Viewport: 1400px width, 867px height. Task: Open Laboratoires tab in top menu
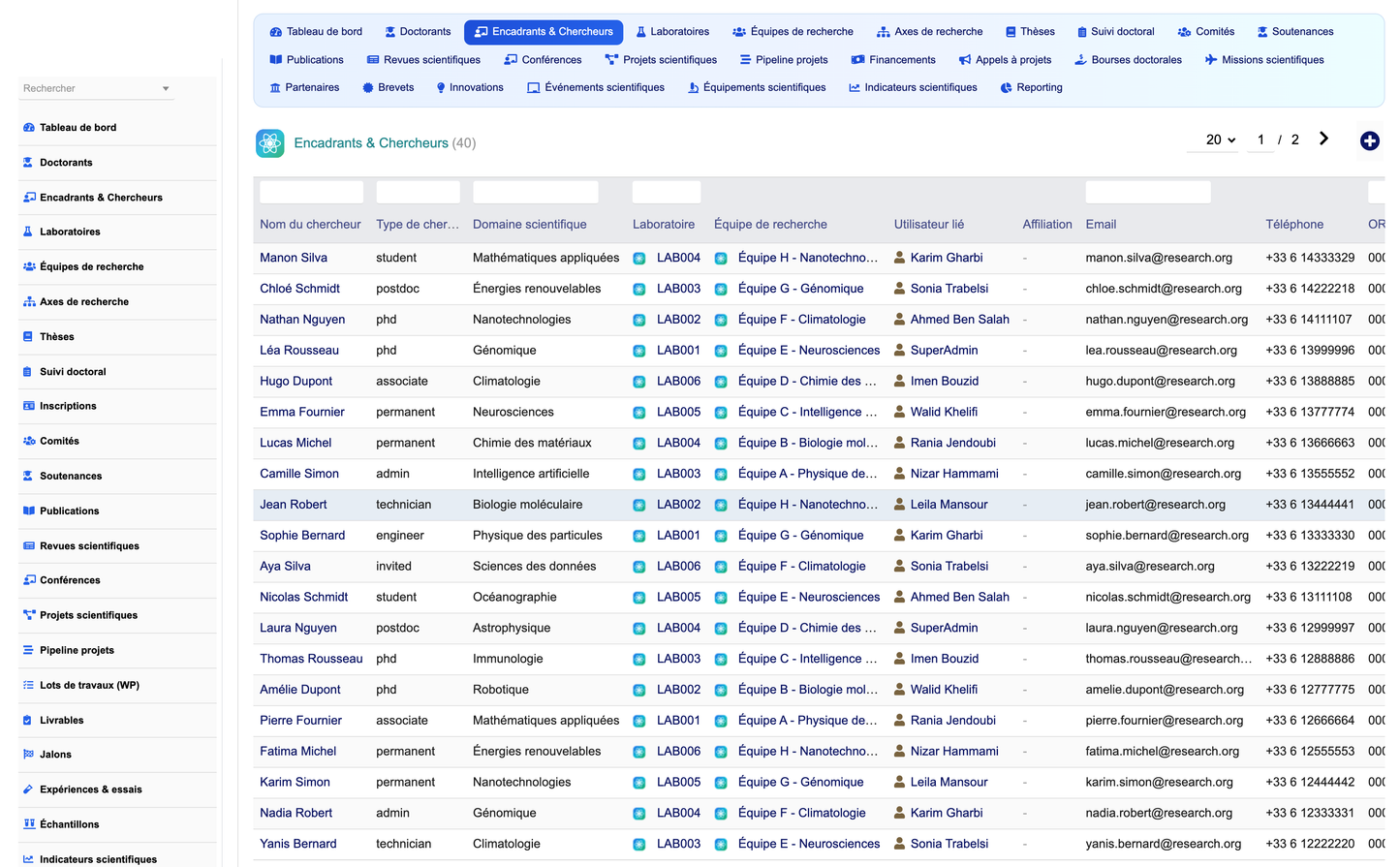click(x=672, y=32)
